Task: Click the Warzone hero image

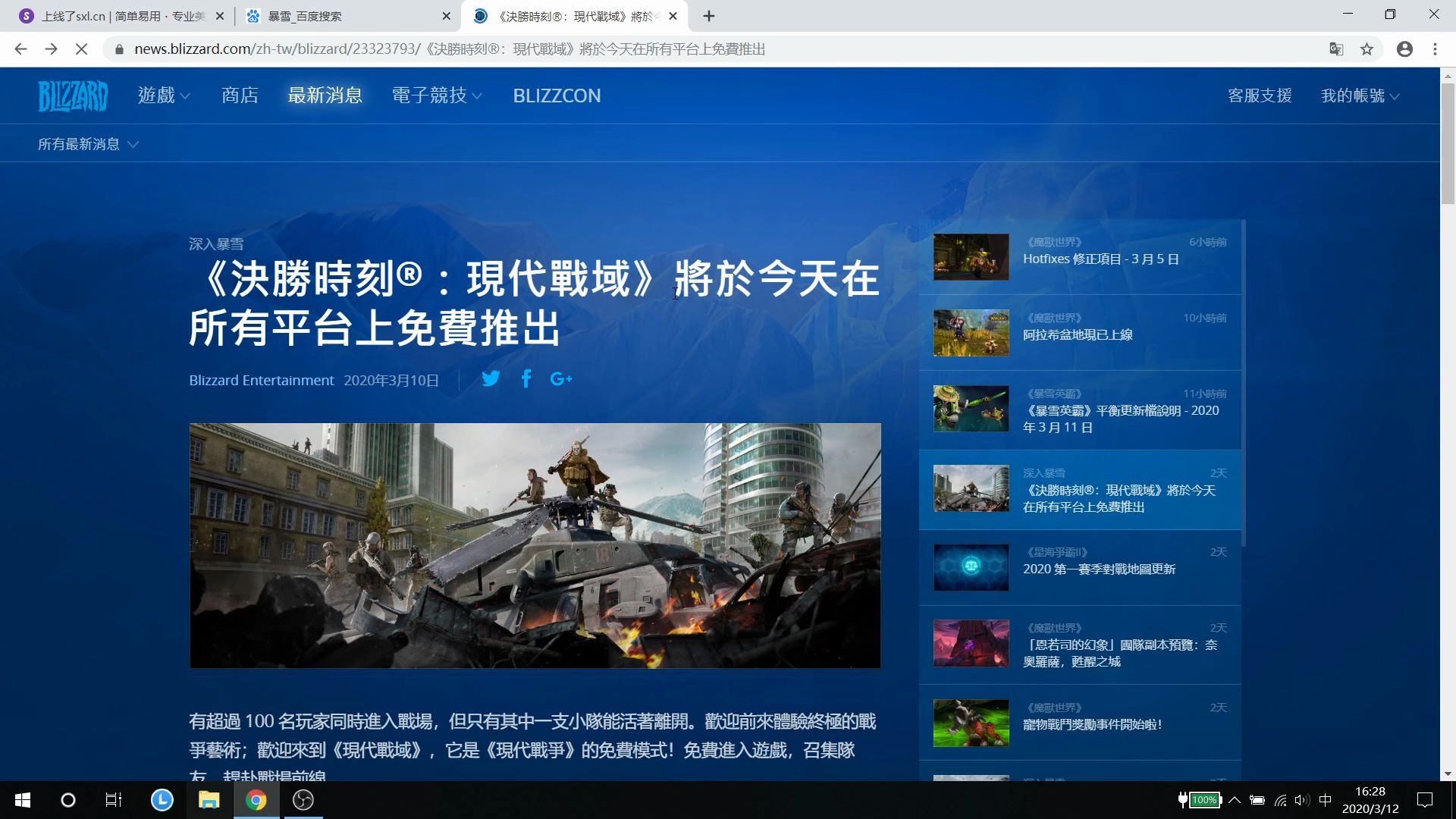Action: coord(535,545)
